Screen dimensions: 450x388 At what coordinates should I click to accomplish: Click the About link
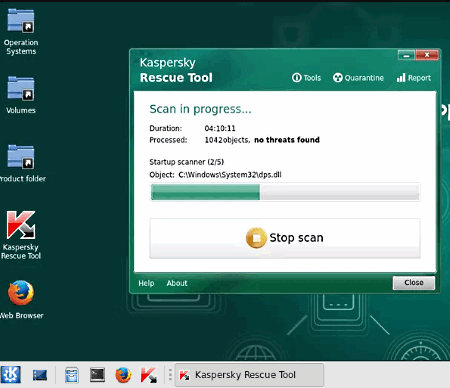point(177,283)
